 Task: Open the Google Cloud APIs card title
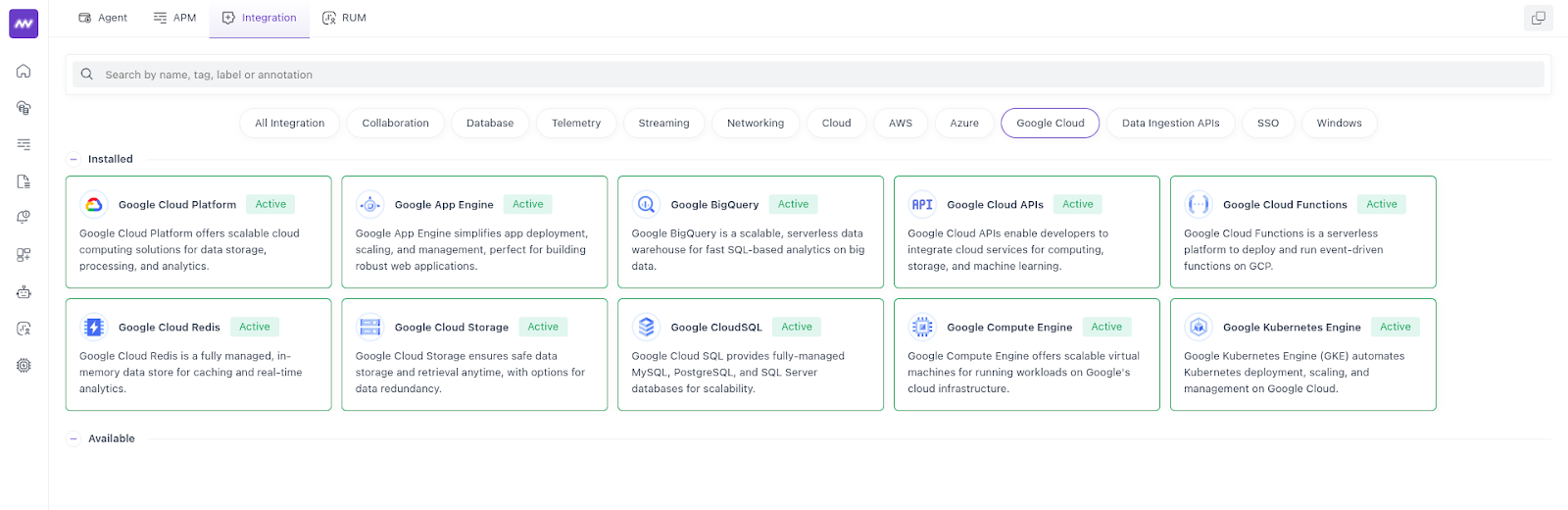click(995, 205)
